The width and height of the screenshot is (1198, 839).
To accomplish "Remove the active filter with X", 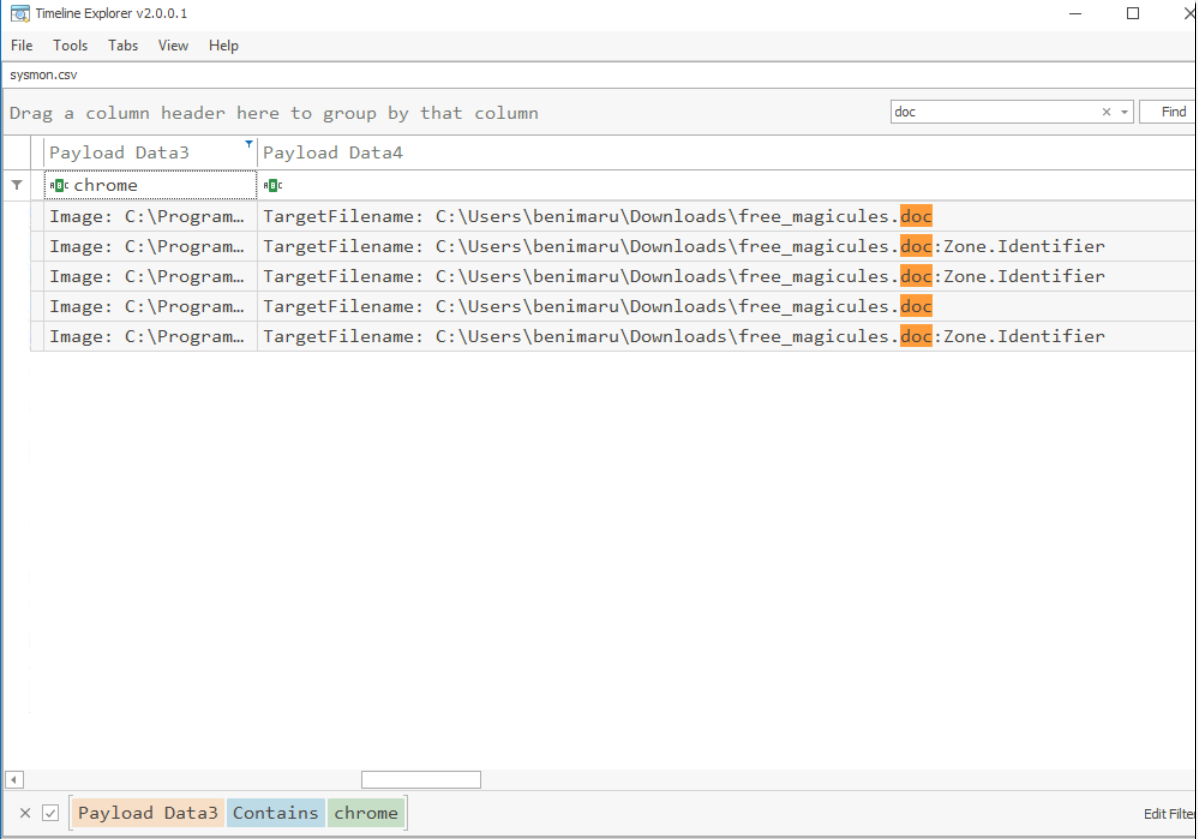I will point(26,813).
